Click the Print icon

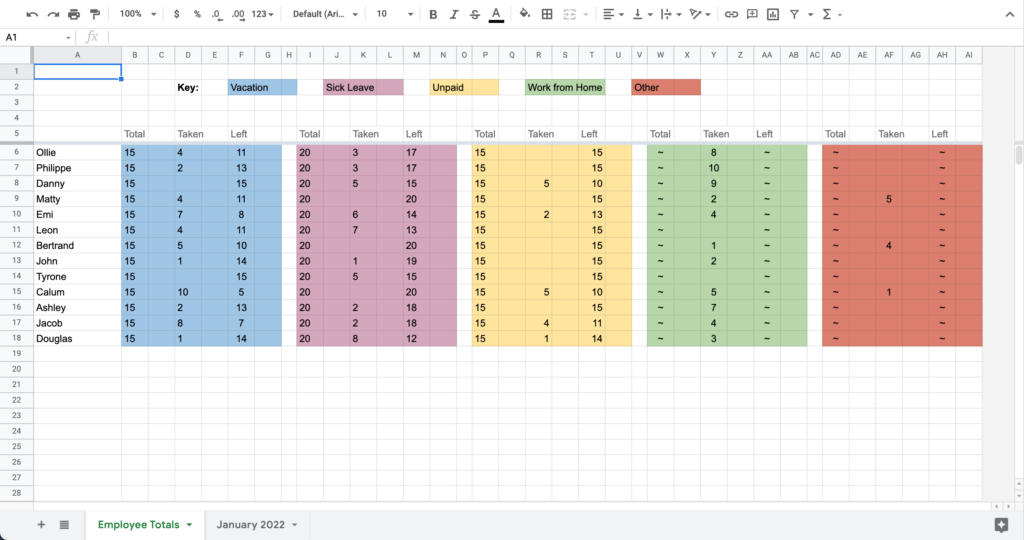point(74,15)
